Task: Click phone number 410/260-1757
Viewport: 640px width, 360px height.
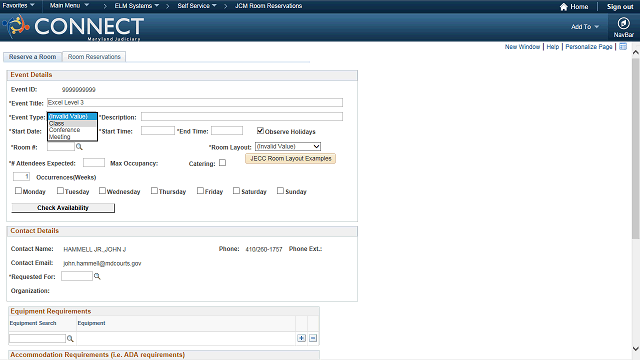Action: pos(264,249)
